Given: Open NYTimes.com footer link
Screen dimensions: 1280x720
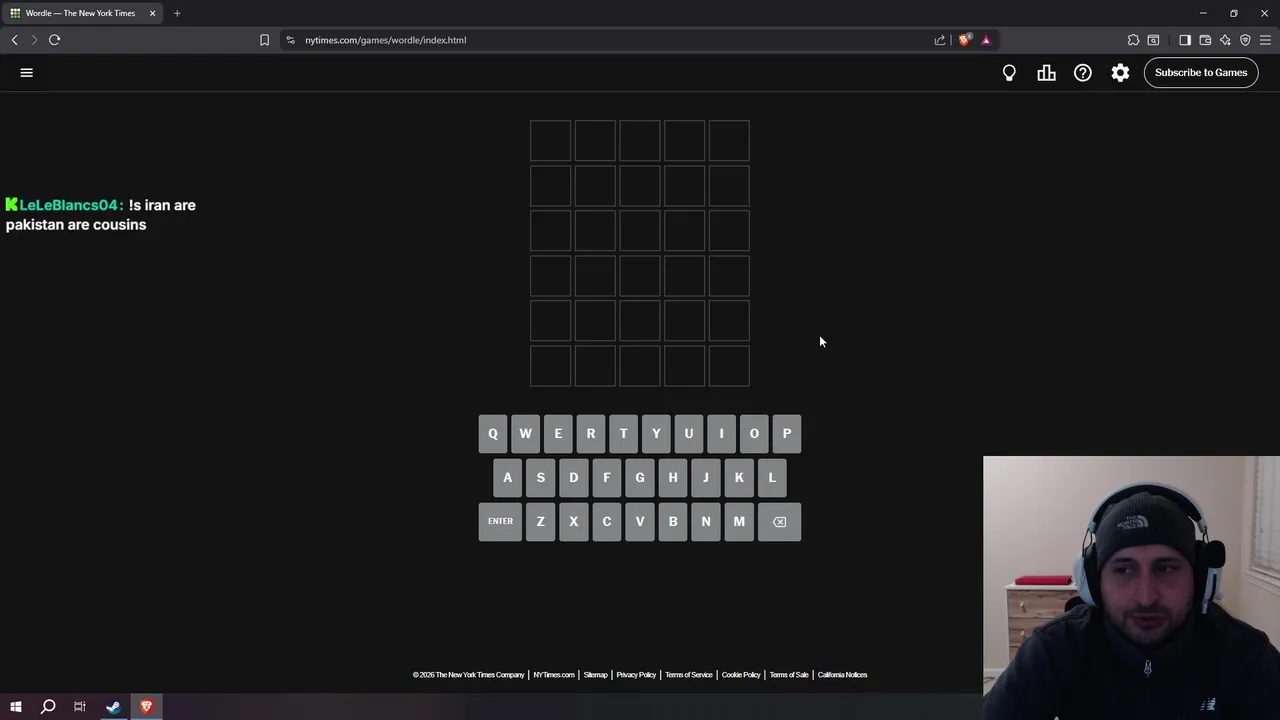Looking at the screenshot, I should click(x=554, y=675).
